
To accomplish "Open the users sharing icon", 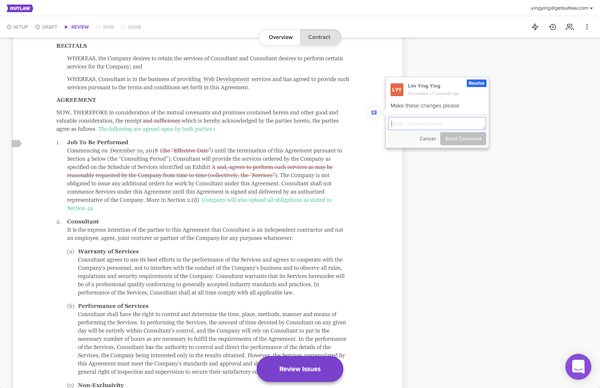I will coord(569,27).
